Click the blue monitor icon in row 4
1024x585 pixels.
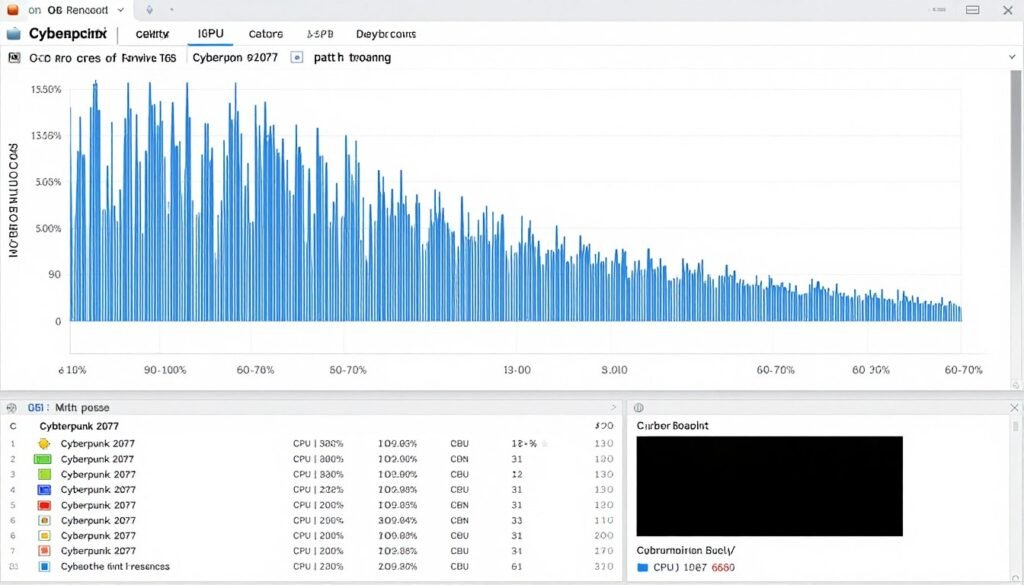click(x=44, y=490)
